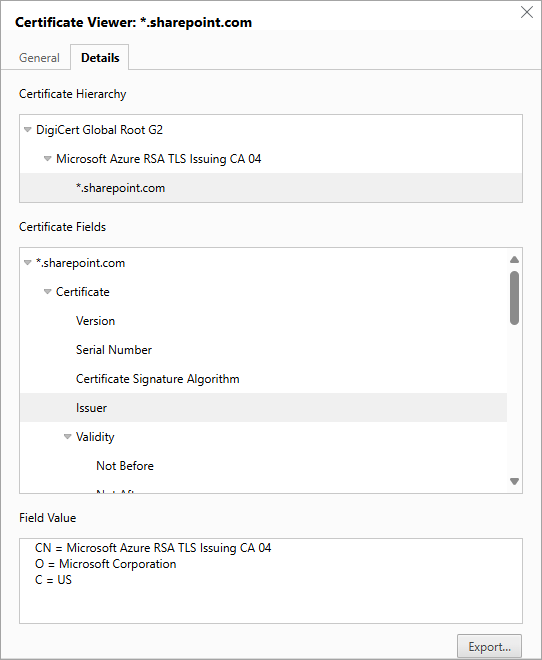Click the scroll up arrow in Certificate Fields
Image resolution: width=542 pixels, height=660 pixels.
click(x=514, y=260)
